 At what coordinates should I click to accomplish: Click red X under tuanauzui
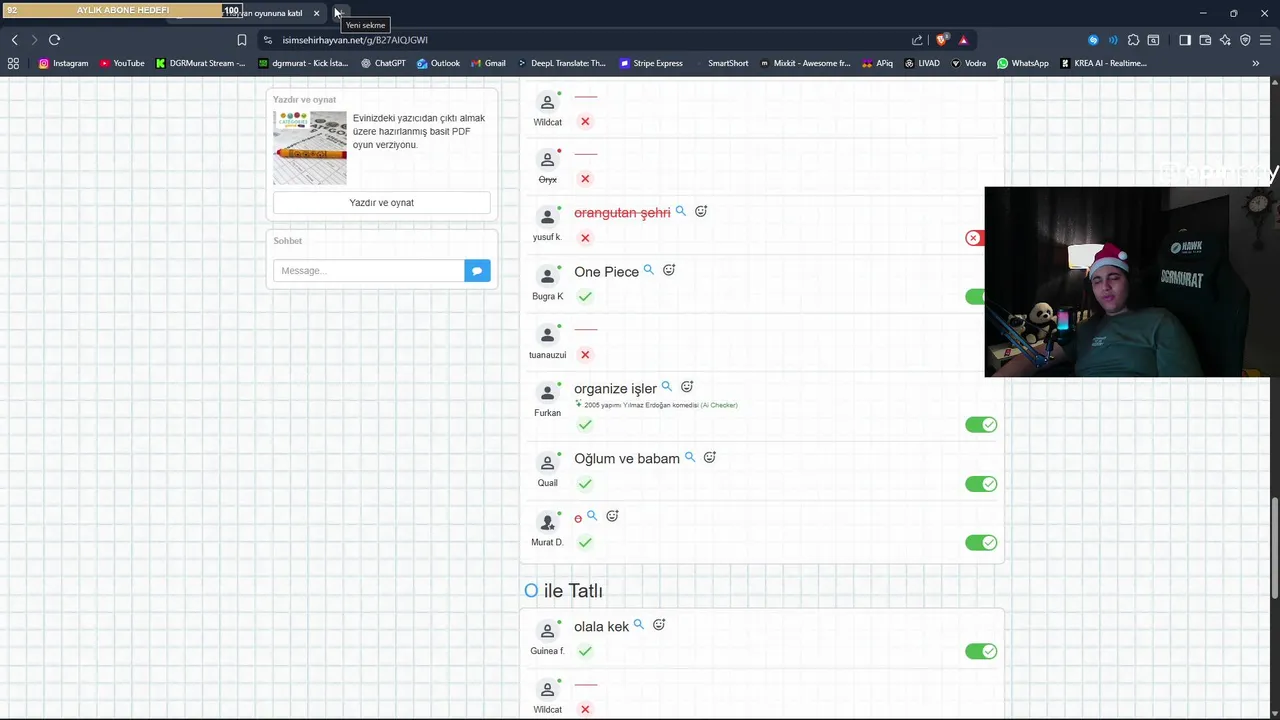[585, 355]
